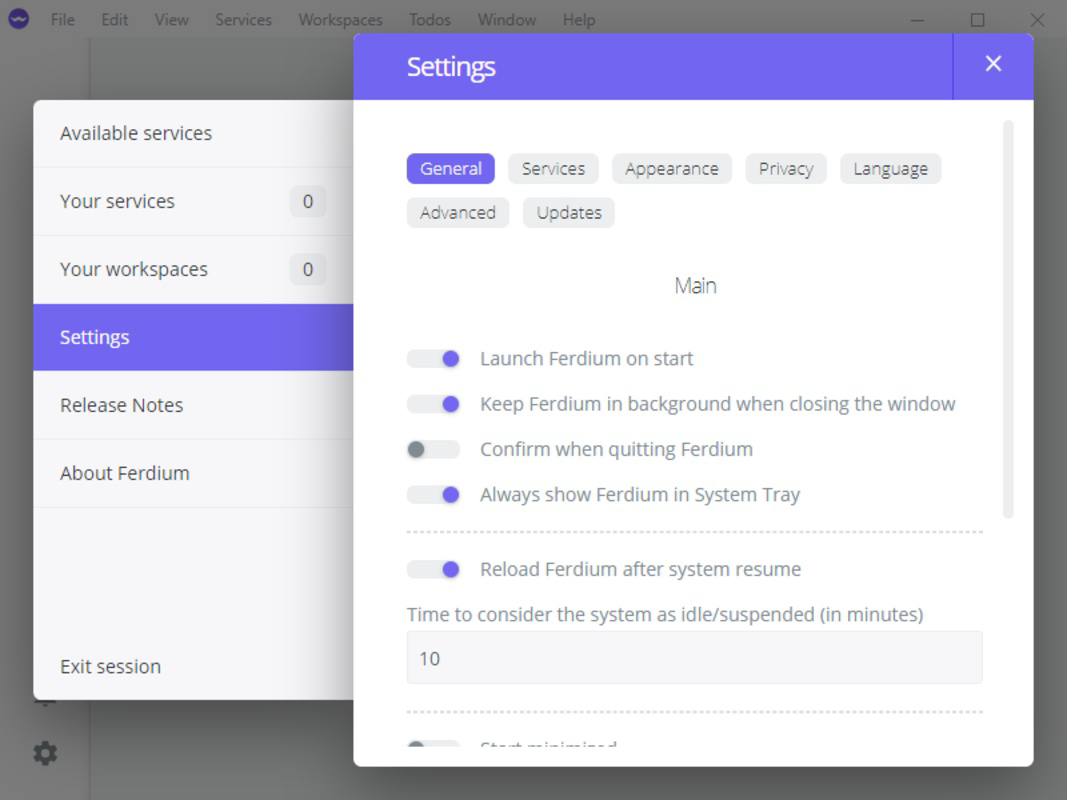Toggle Keep Ferdium in background when closing
Viewport: 1067px width, 800px height.
coord(433,404)
